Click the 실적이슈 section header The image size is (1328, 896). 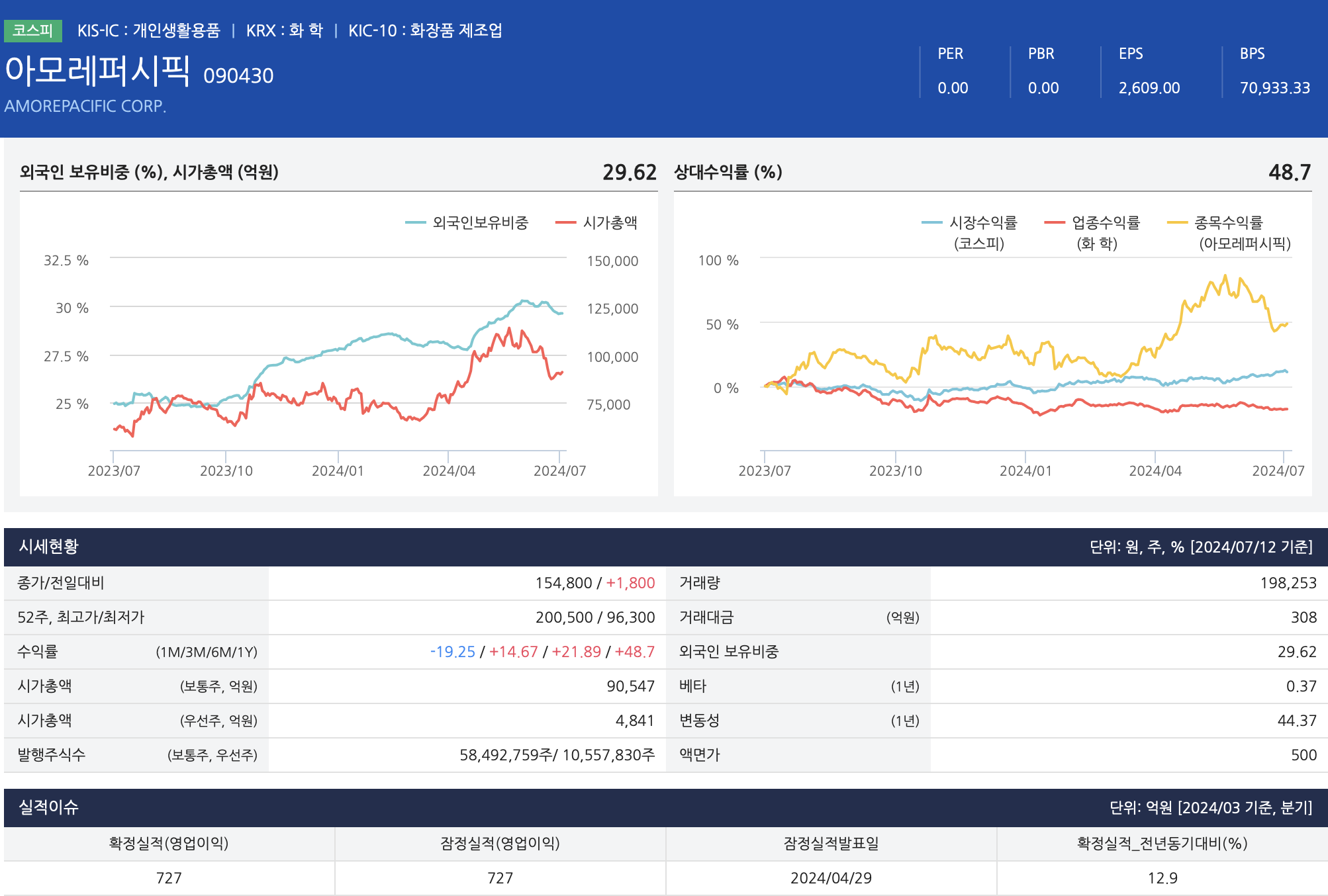point(49,807)
